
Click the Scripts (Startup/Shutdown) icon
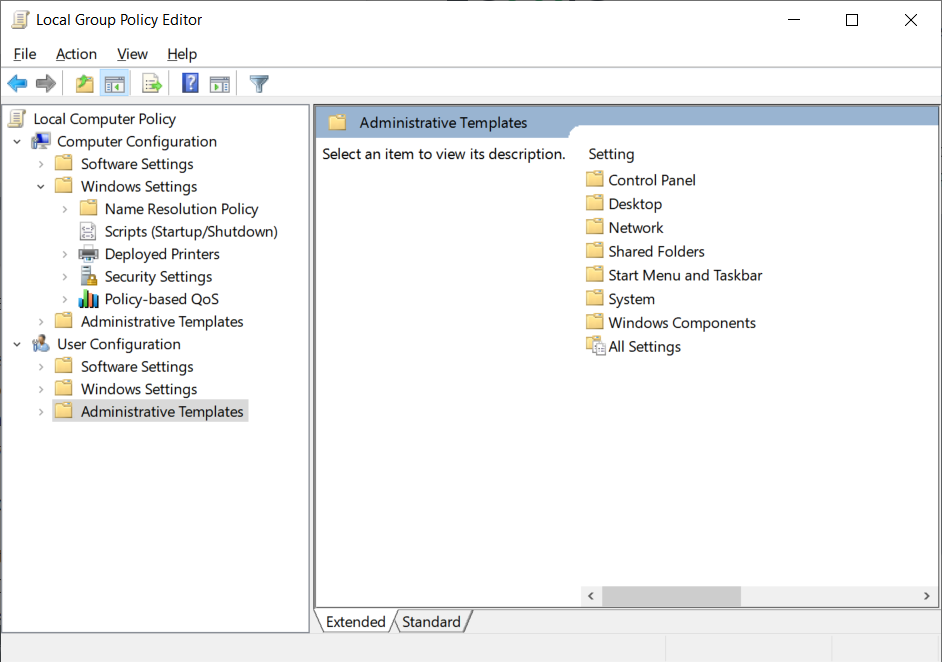click(x=88, y=231)
